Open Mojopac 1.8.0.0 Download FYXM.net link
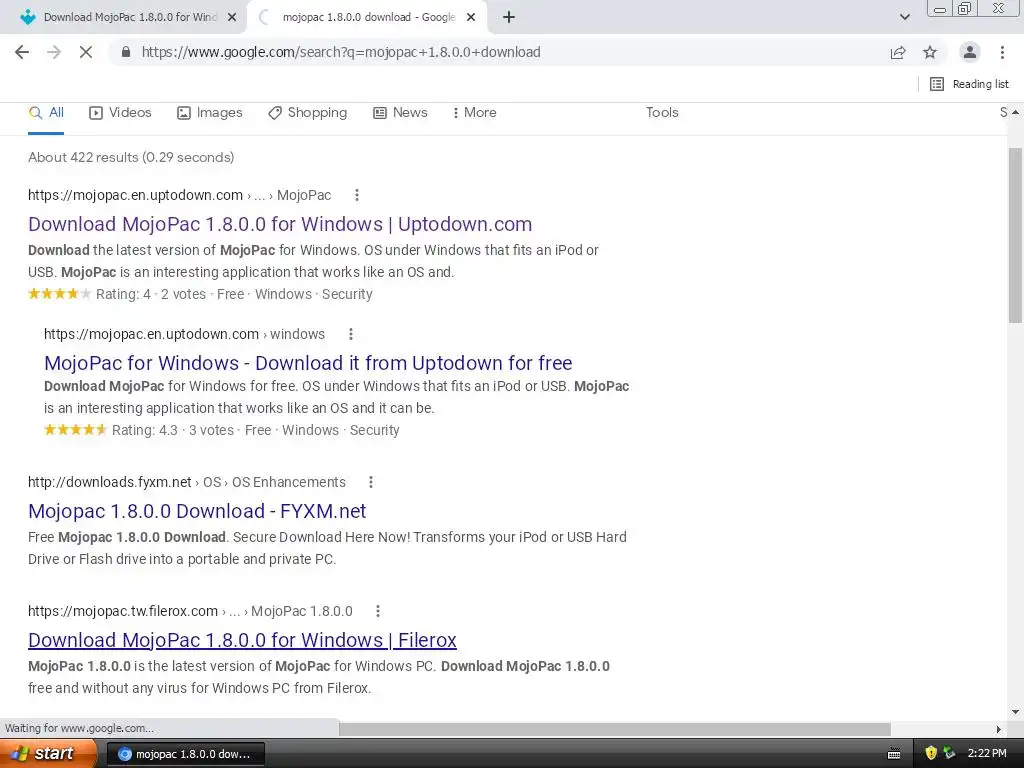1024x768 pixels. pos(197,511)
